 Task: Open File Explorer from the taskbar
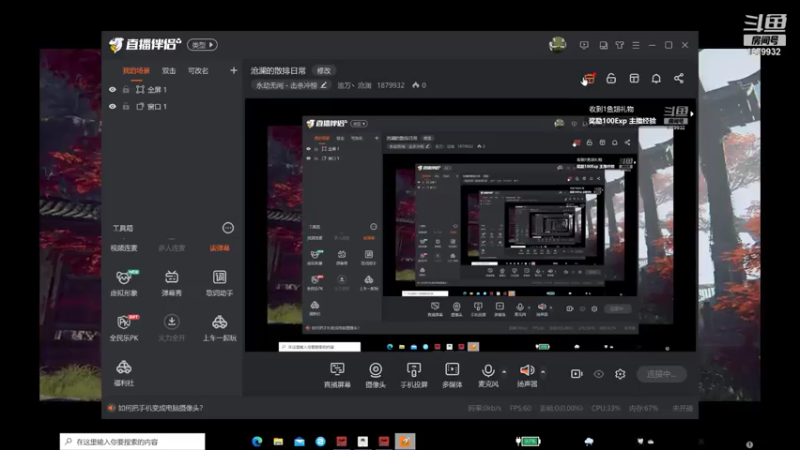278,442
